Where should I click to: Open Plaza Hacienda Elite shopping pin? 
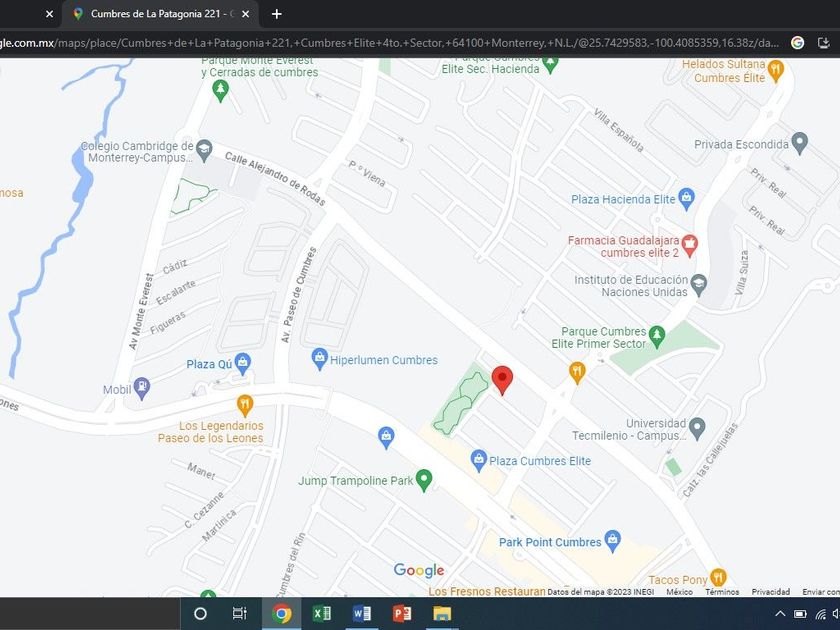click(x=686, y=199)
